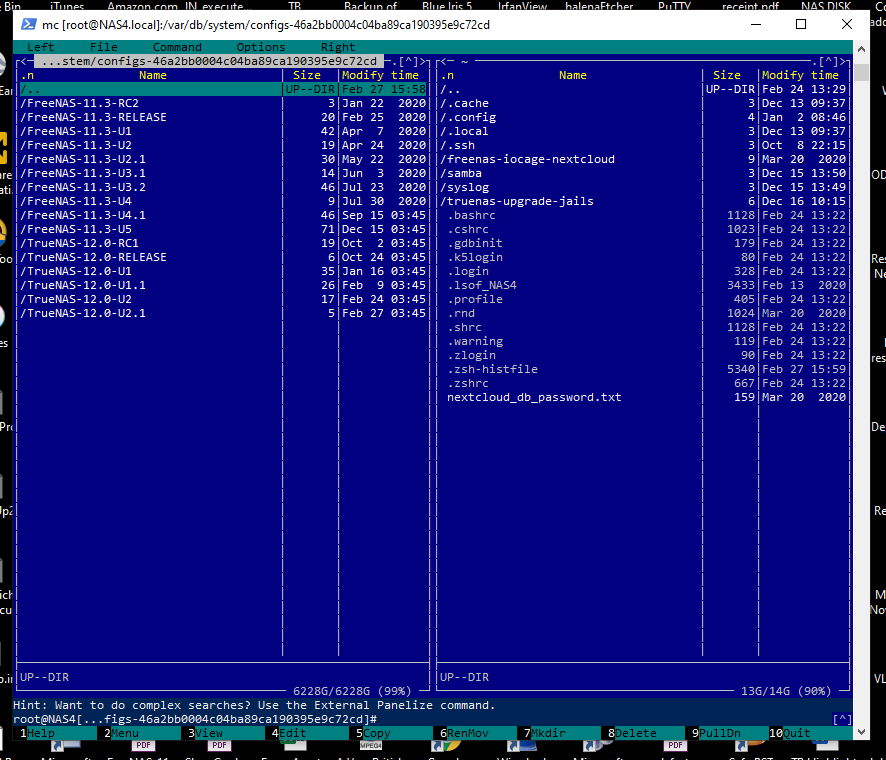Select /TrueNAS-12.0-RELEASE directory

pos(223,257)
